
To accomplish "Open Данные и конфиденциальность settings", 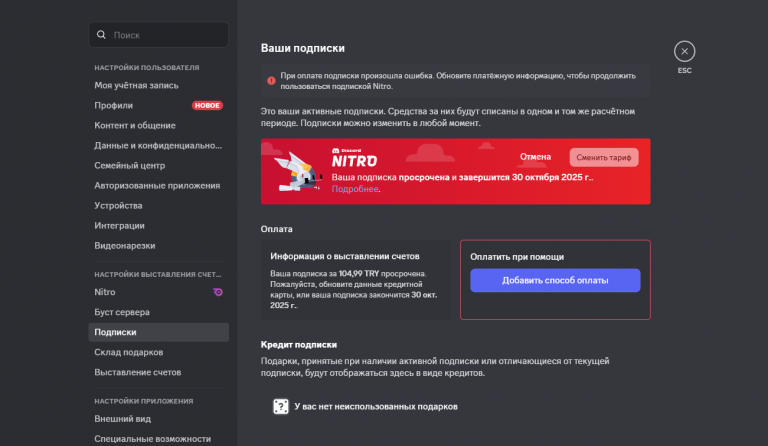I will pyautogui.click(x=158, y=145).
